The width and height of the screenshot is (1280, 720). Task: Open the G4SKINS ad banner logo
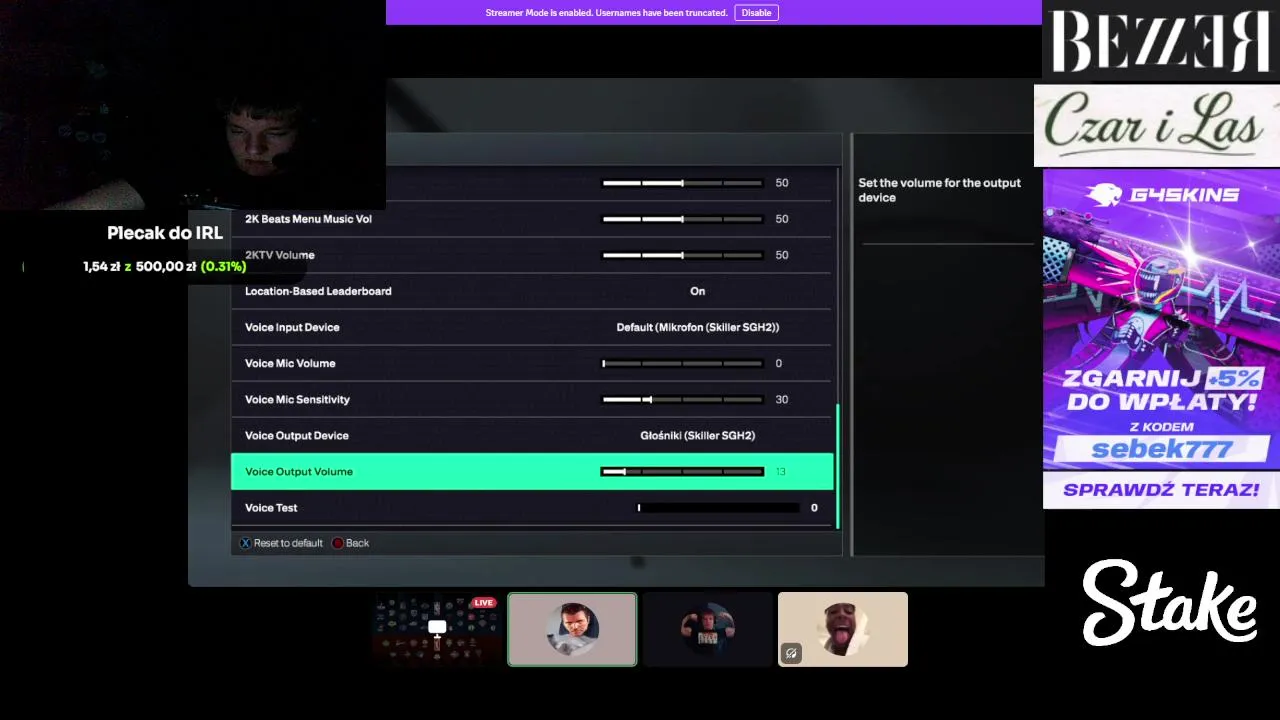pos(1163,195)
